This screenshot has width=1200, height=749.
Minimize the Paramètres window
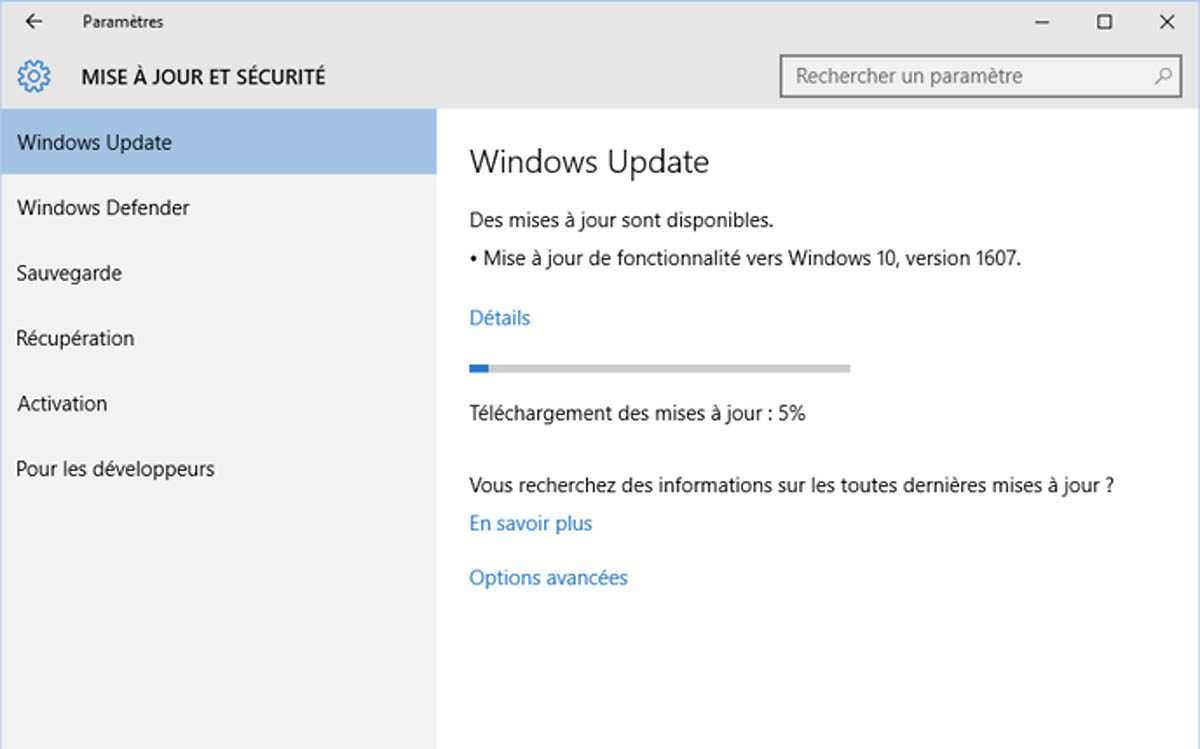[x=1042, y=21]
